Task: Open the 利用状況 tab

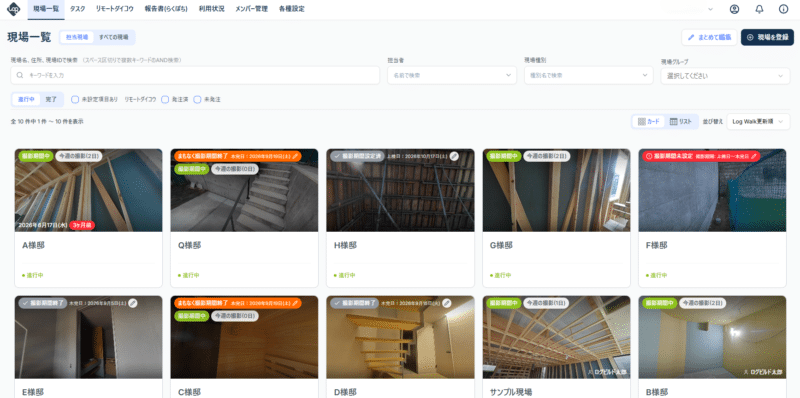Action: tap(211, 9)
